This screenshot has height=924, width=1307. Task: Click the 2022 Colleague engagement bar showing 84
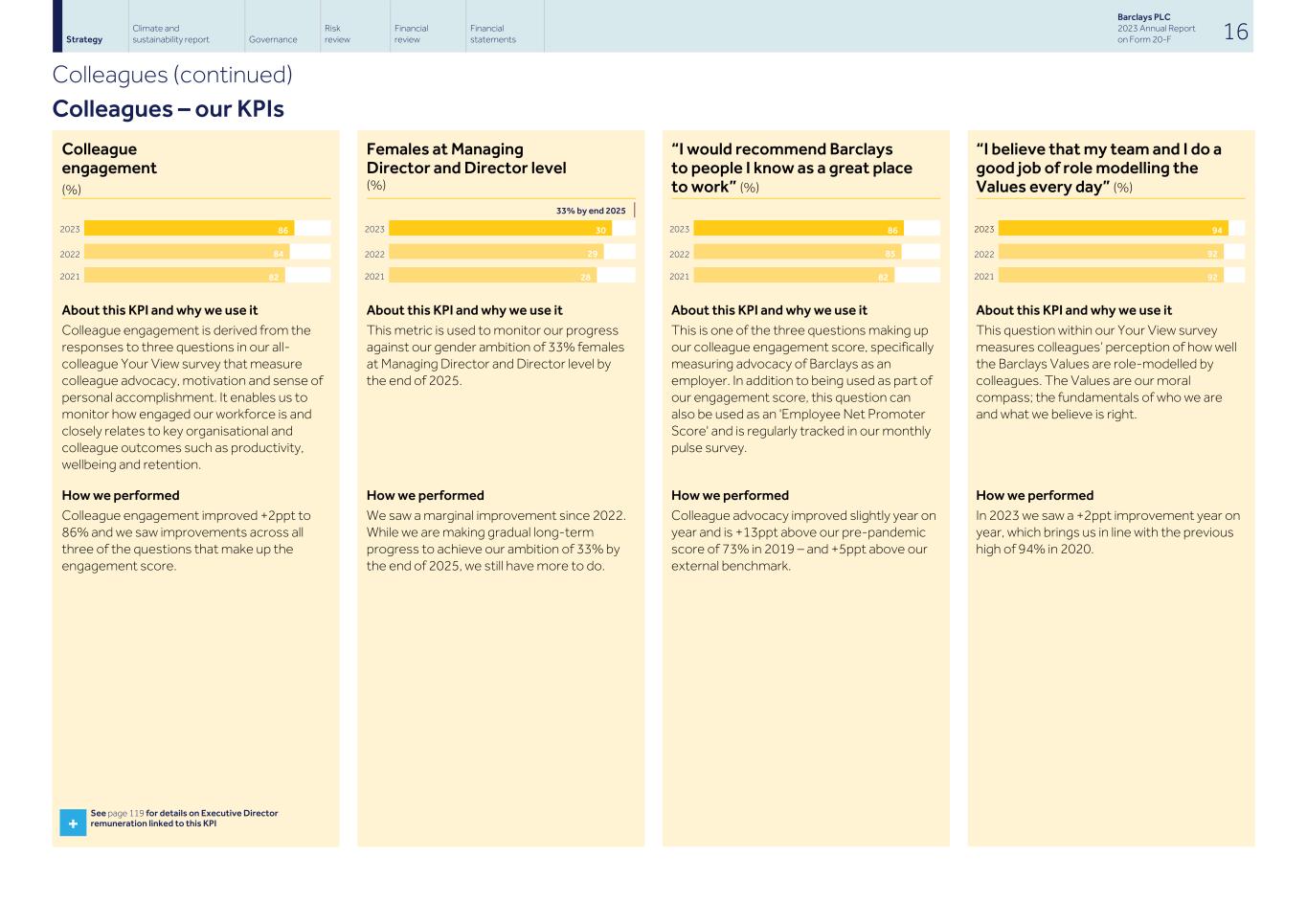click(x=186, y=253)
